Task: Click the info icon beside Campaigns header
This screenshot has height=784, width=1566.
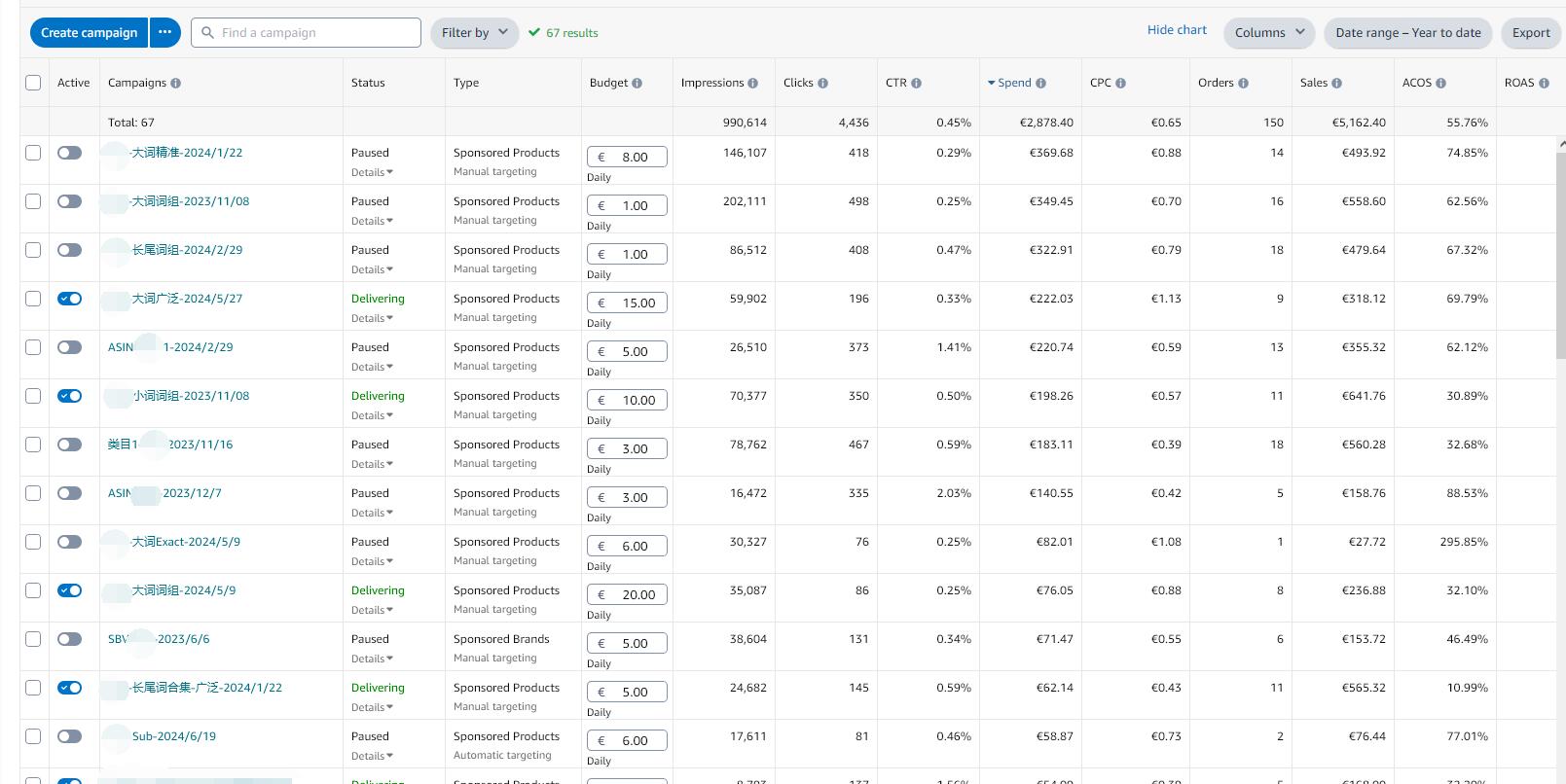Action: click(x=175, y=84)
